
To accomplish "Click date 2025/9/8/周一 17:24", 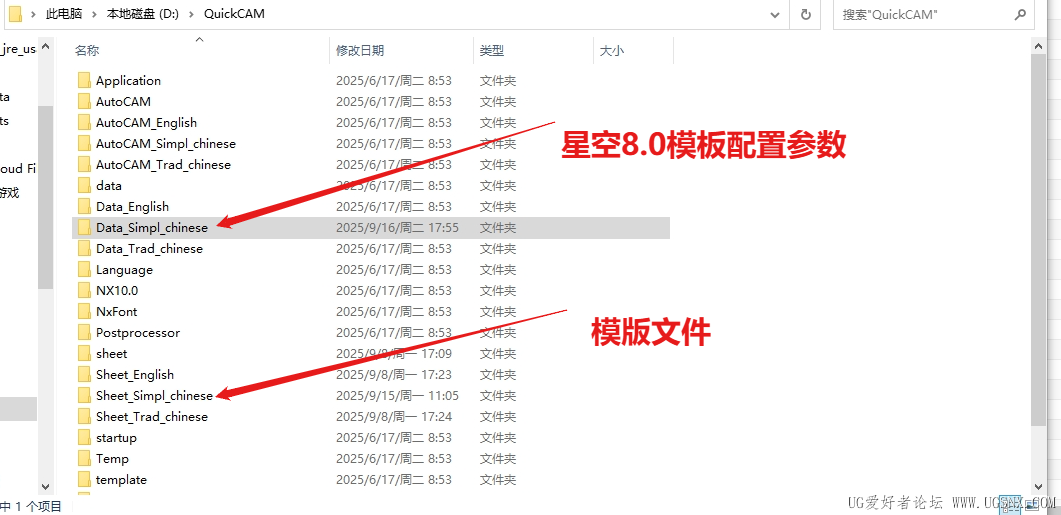I will (x=394, y=416).
